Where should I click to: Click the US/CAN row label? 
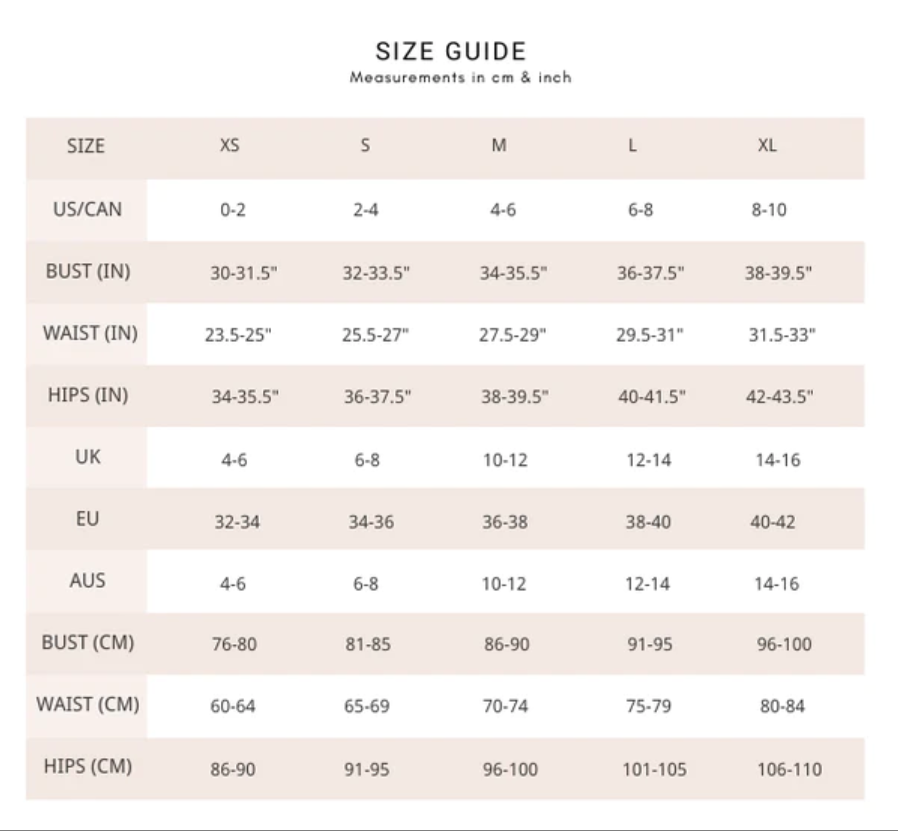pos(88,209)
